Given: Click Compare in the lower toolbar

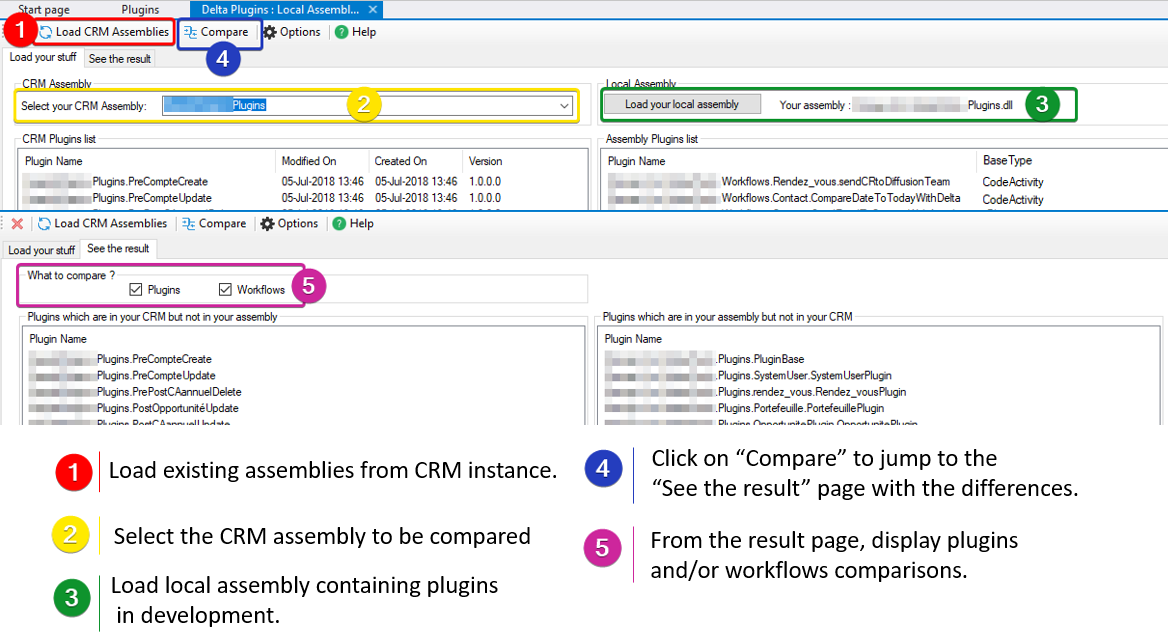Looking at the screenshot, I should (214, 224).
